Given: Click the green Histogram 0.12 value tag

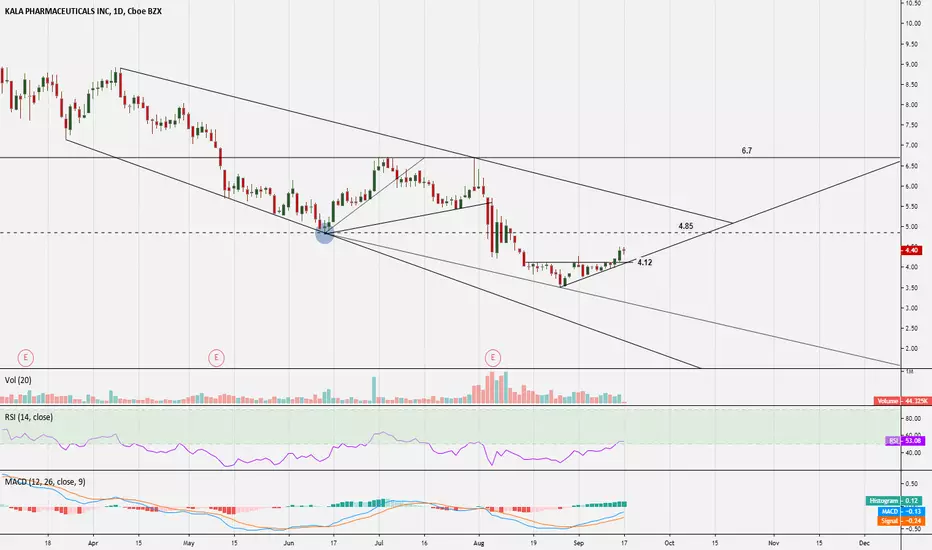Looking at the screenshot, I should [x=896, y=501].
